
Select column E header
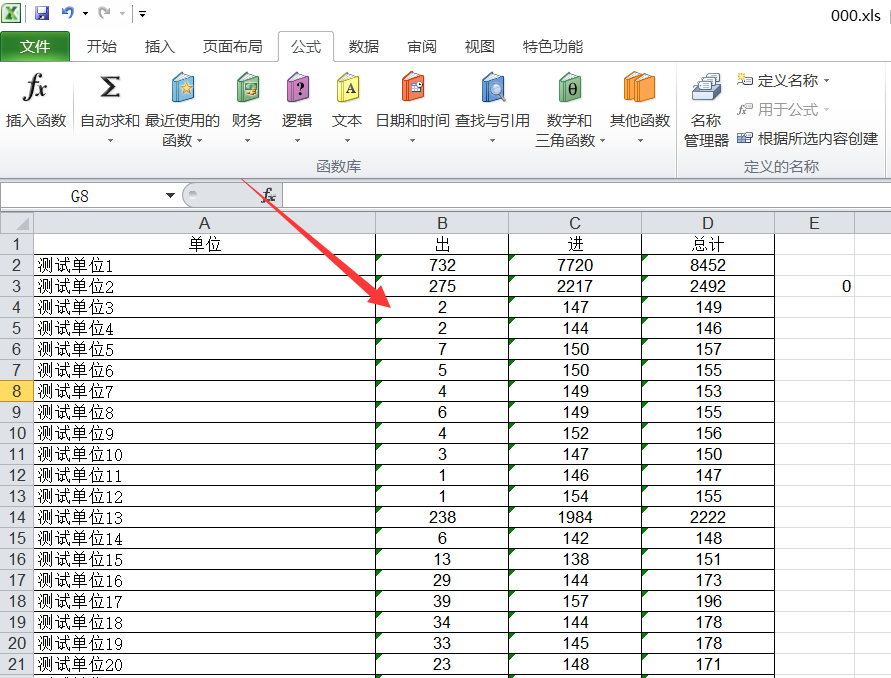pos(814,223)
